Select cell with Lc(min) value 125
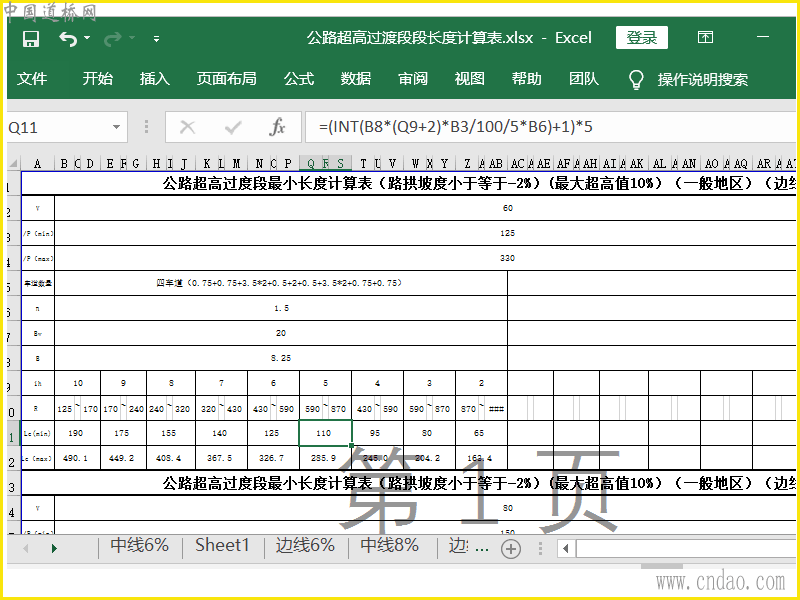Screen dimensions: 800x600 tap(273, 433)
